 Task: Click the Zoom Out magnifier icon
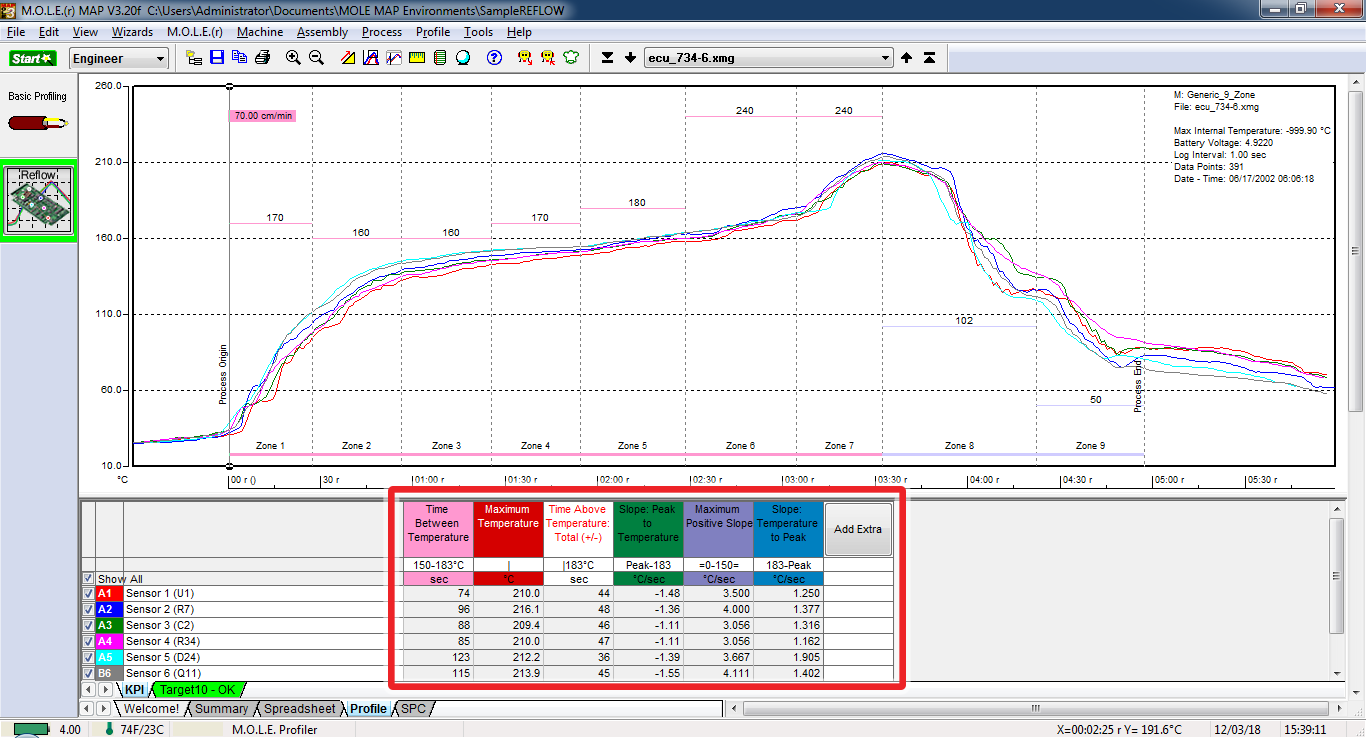[316, 58]
